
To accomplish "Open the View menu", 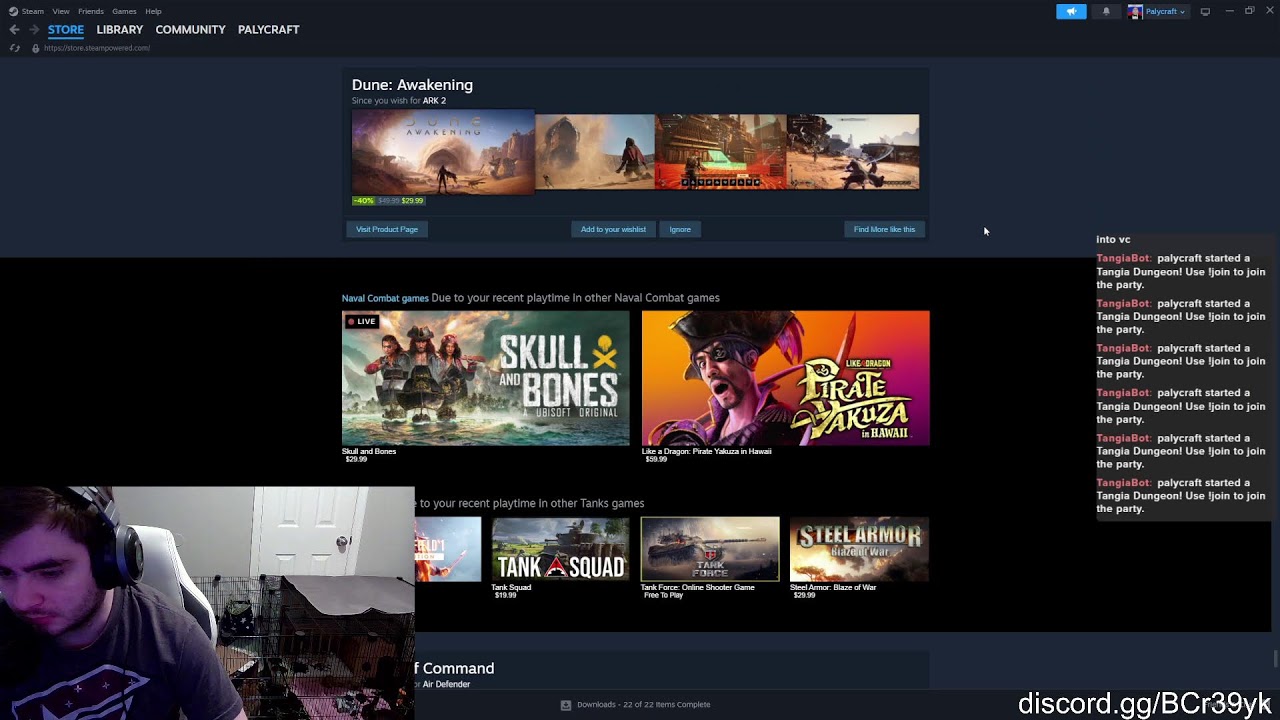I will [x=61, y=11].
